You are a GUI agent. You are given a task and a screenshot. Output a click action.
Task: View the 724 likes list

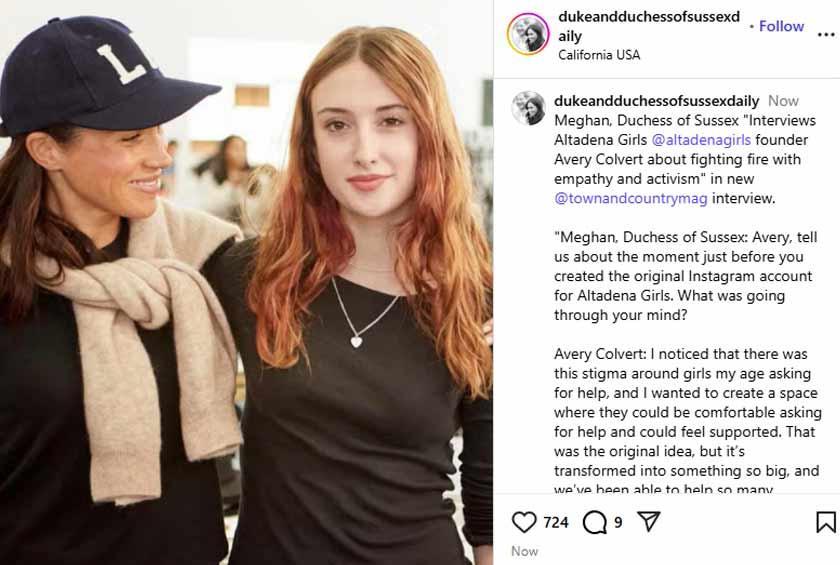tap(556, 522)
